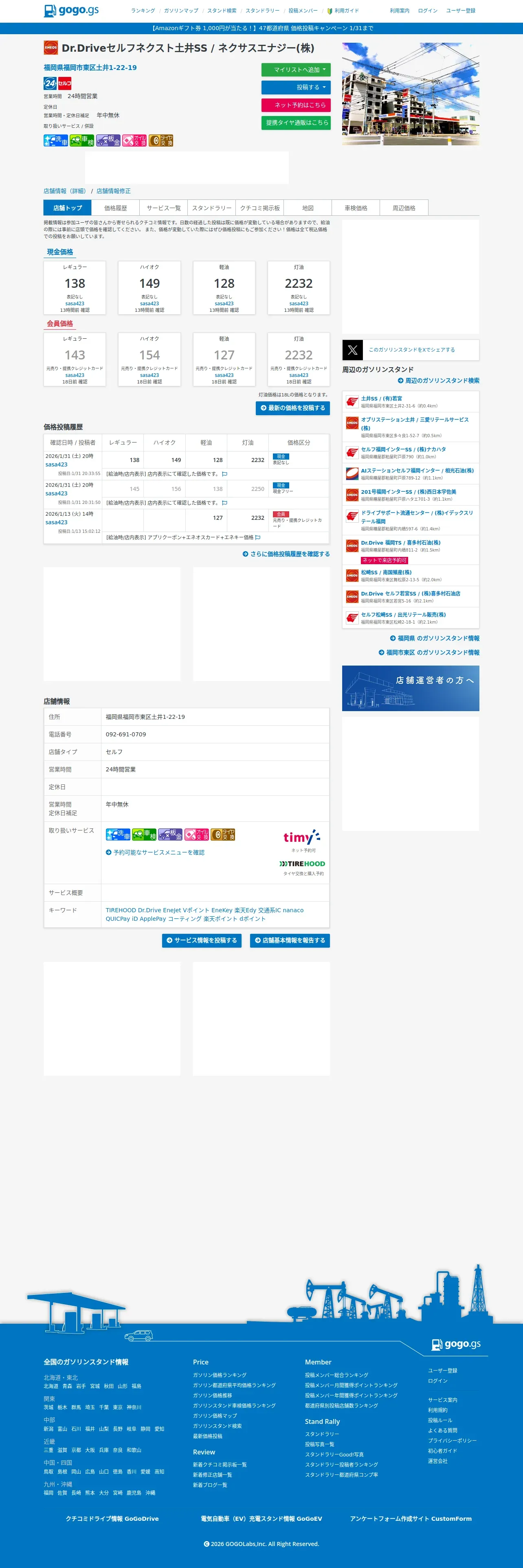The image size is (523, 1568).
Task: Click TIREHOOD keyword link
Action: 121,910
